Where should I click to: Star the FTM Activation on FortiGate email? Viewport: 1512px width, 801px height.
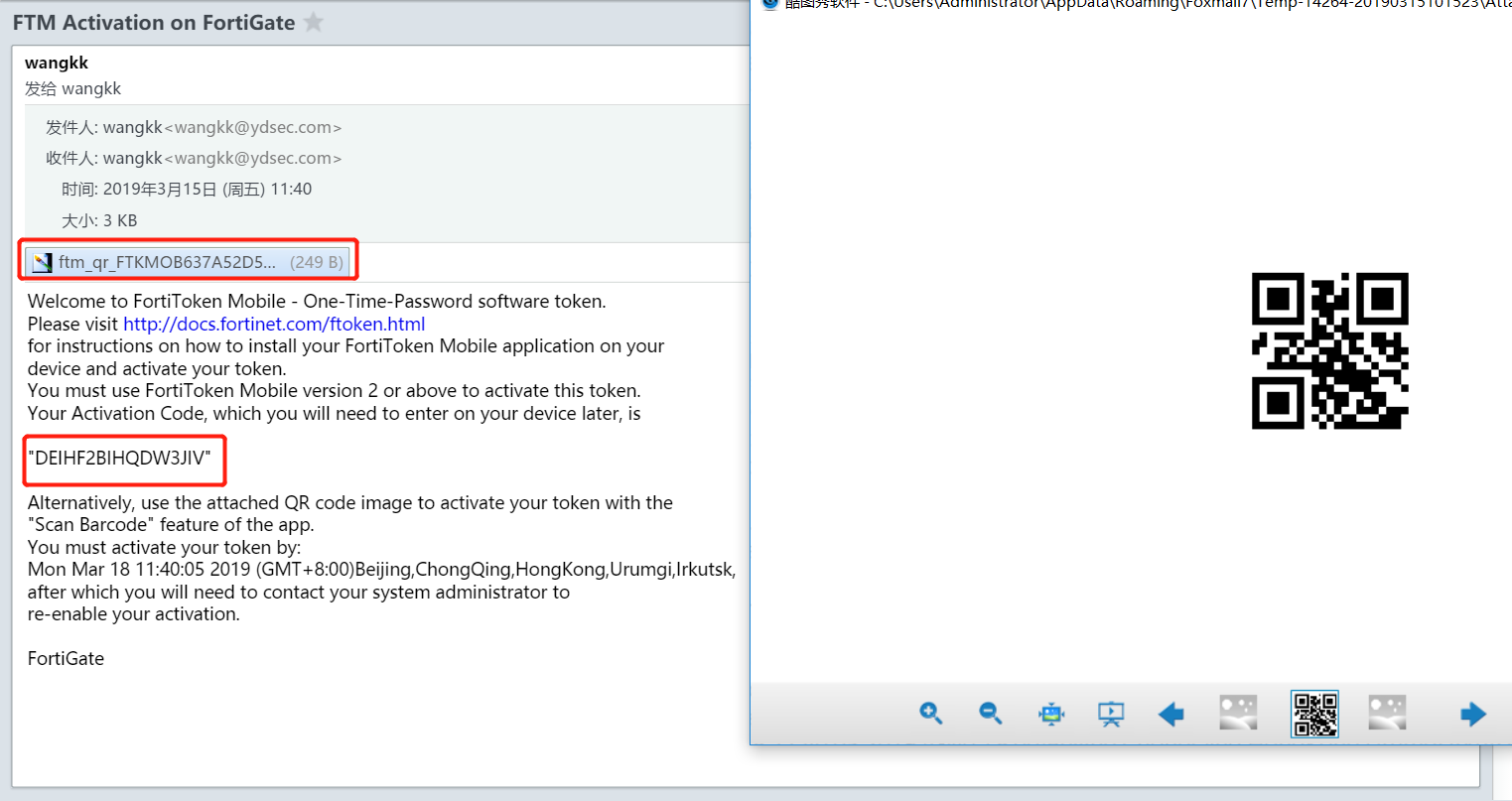[314, 22]
